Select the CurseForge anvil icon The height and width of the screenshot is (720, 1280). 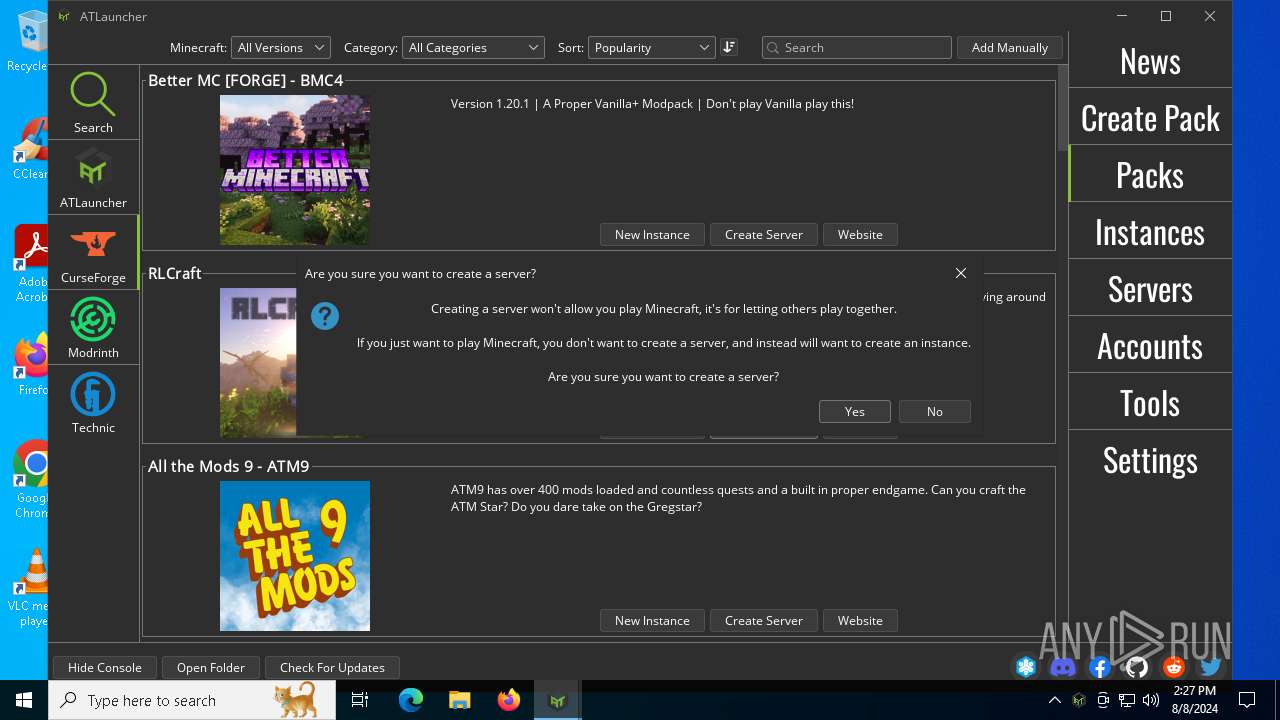[93, 244]
